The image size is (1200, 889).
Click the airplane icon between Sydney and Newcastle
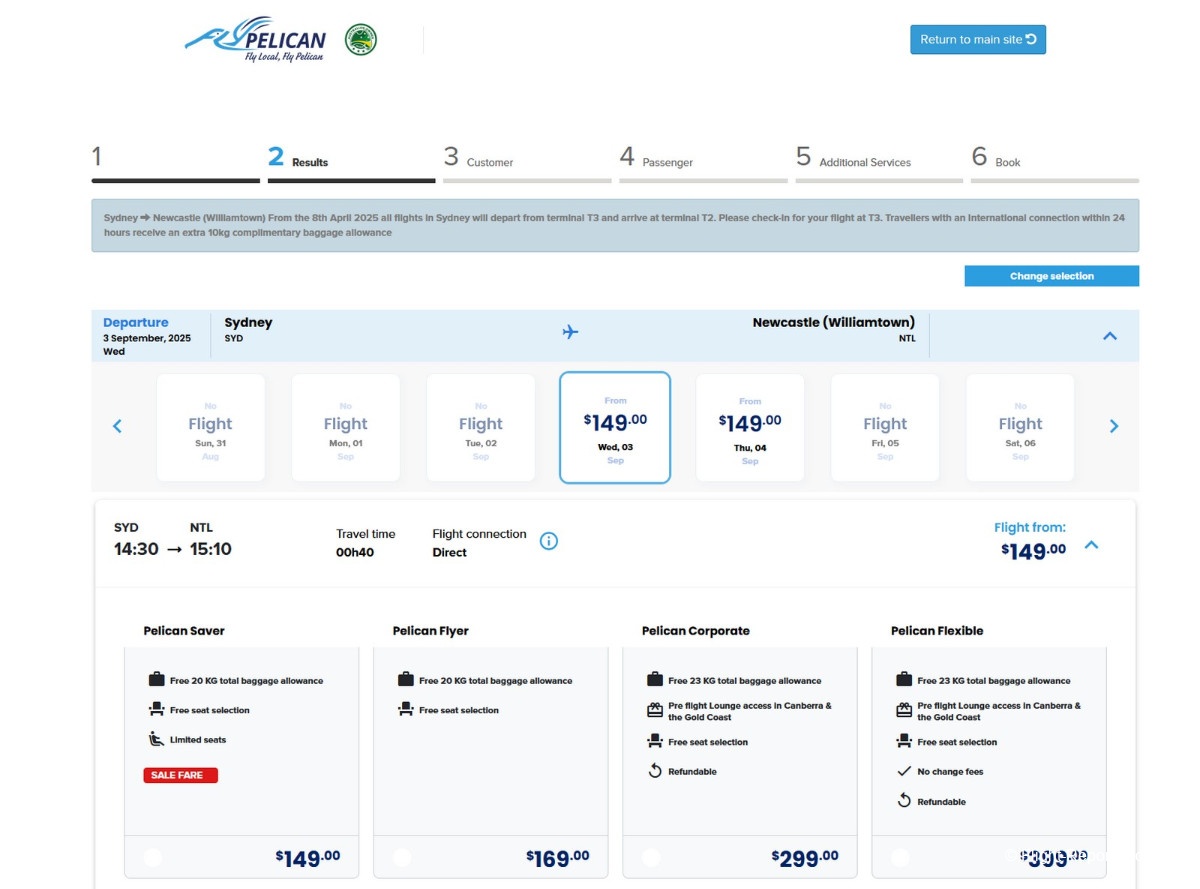[x=570, y=332]
